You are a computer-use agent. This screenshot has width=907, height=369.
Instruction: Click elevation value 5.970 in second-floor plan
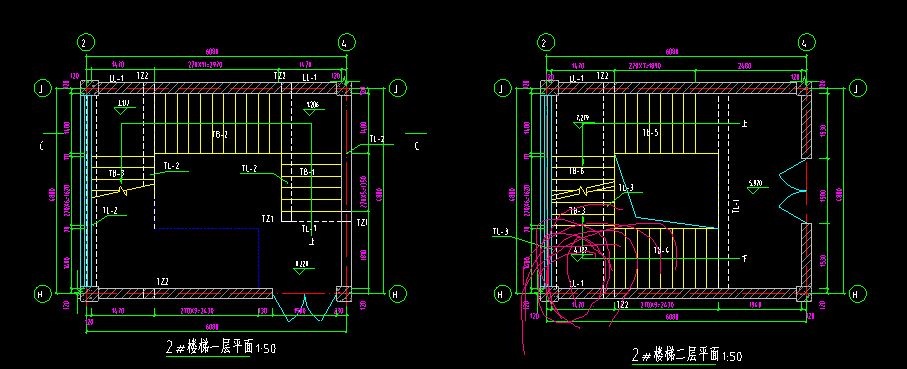pyautogui.click(x=755, y=183)
